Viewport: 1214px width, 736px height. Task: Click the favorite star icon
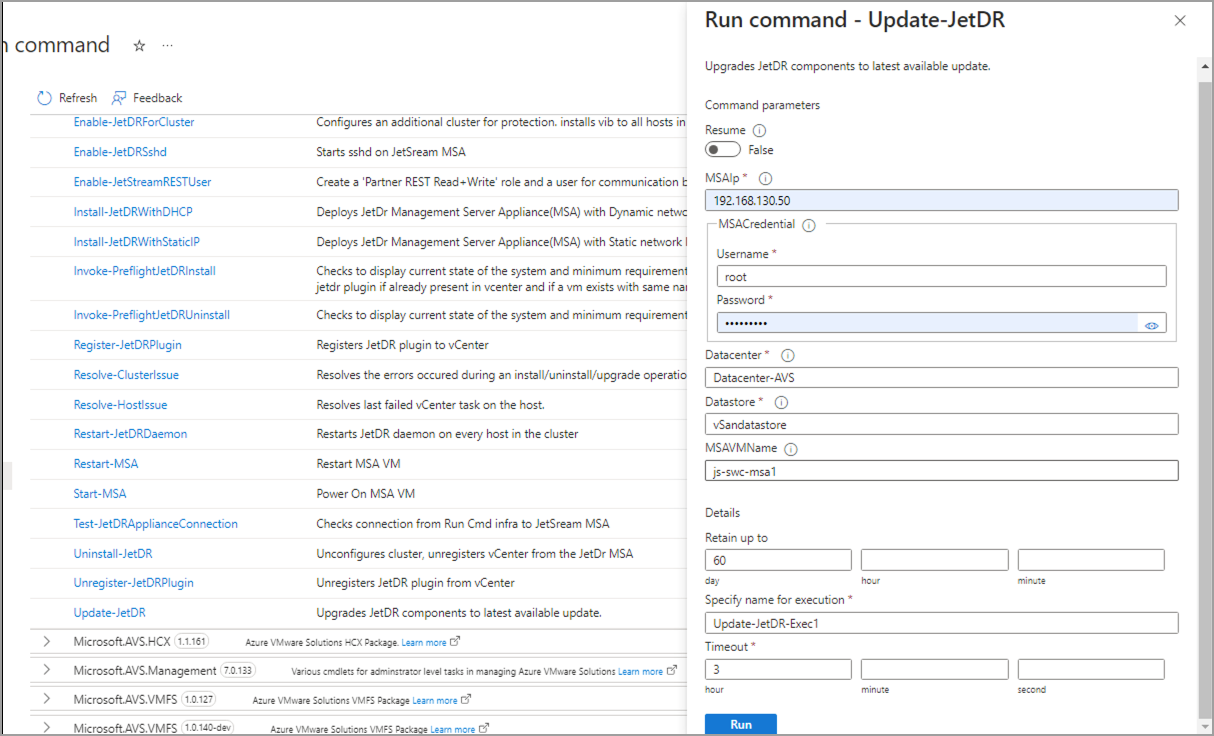tap(140, 46)
